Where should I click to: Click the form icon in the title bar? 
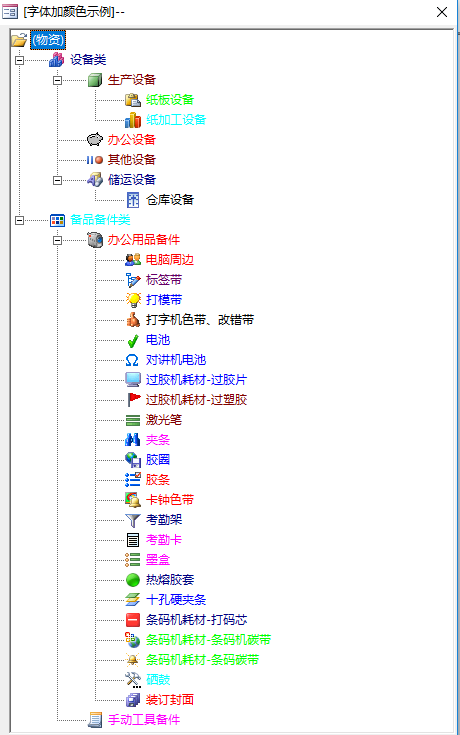[10, 12]
